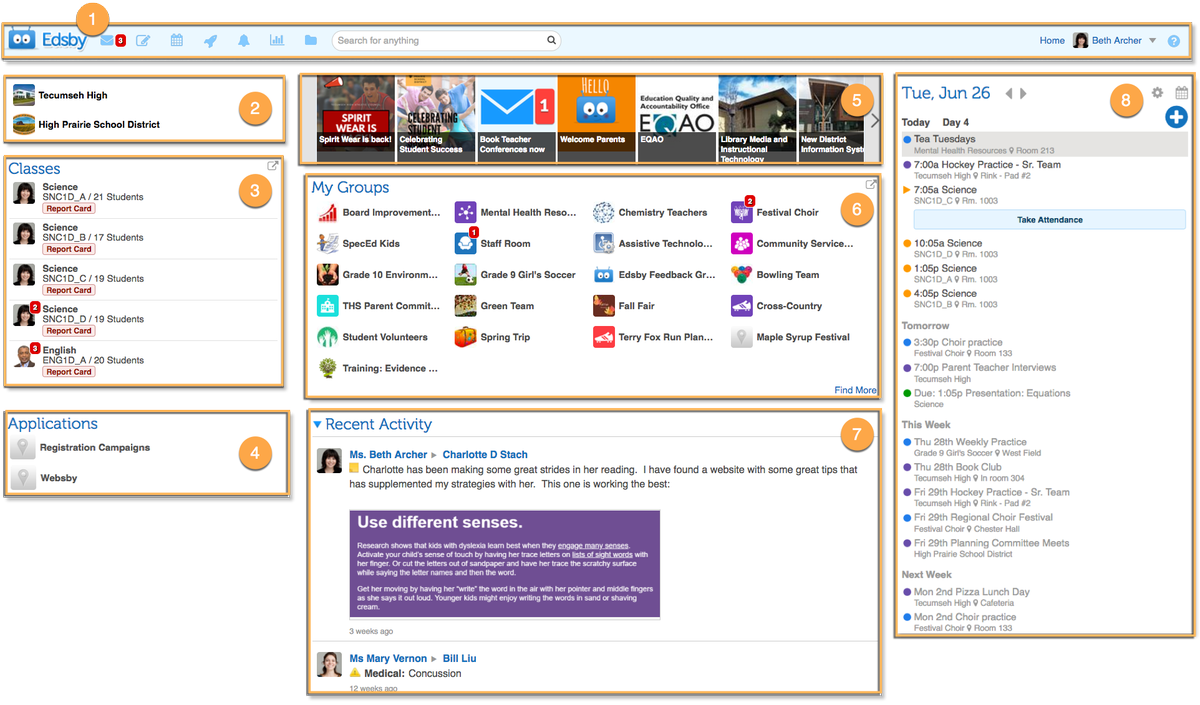This screenshot has height=705, width=1200.
Task: Click the blue plus icon to add an event
Action: point(1176,117)
